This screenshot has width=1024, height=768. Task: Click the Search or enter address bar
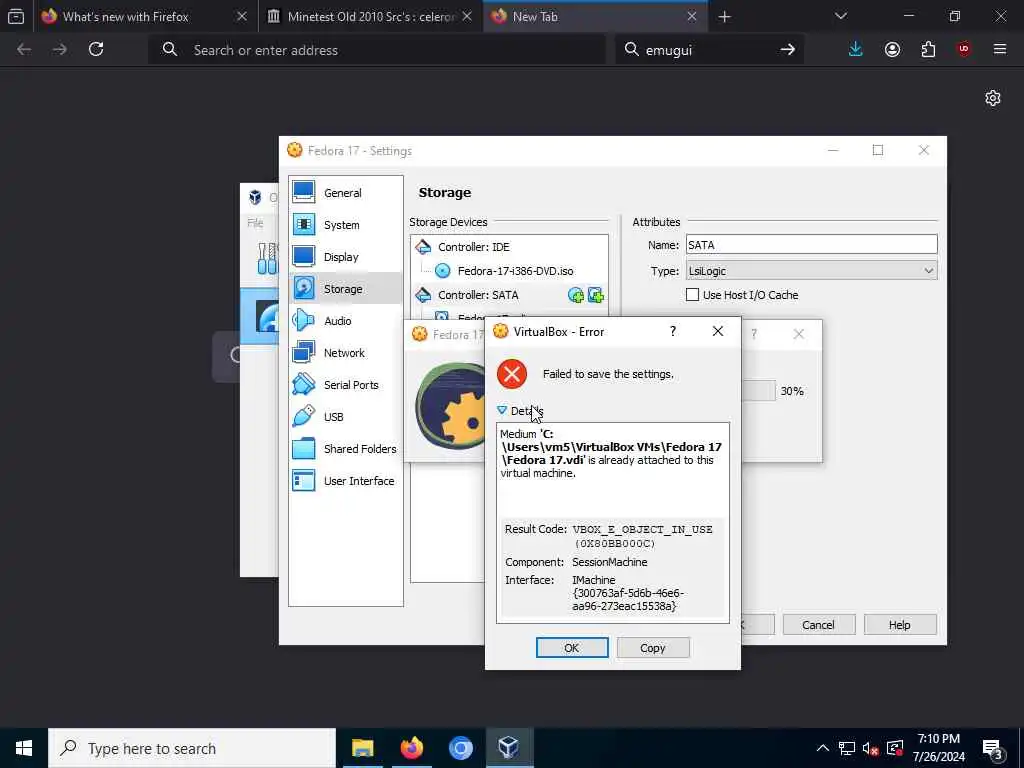(377, 50)
